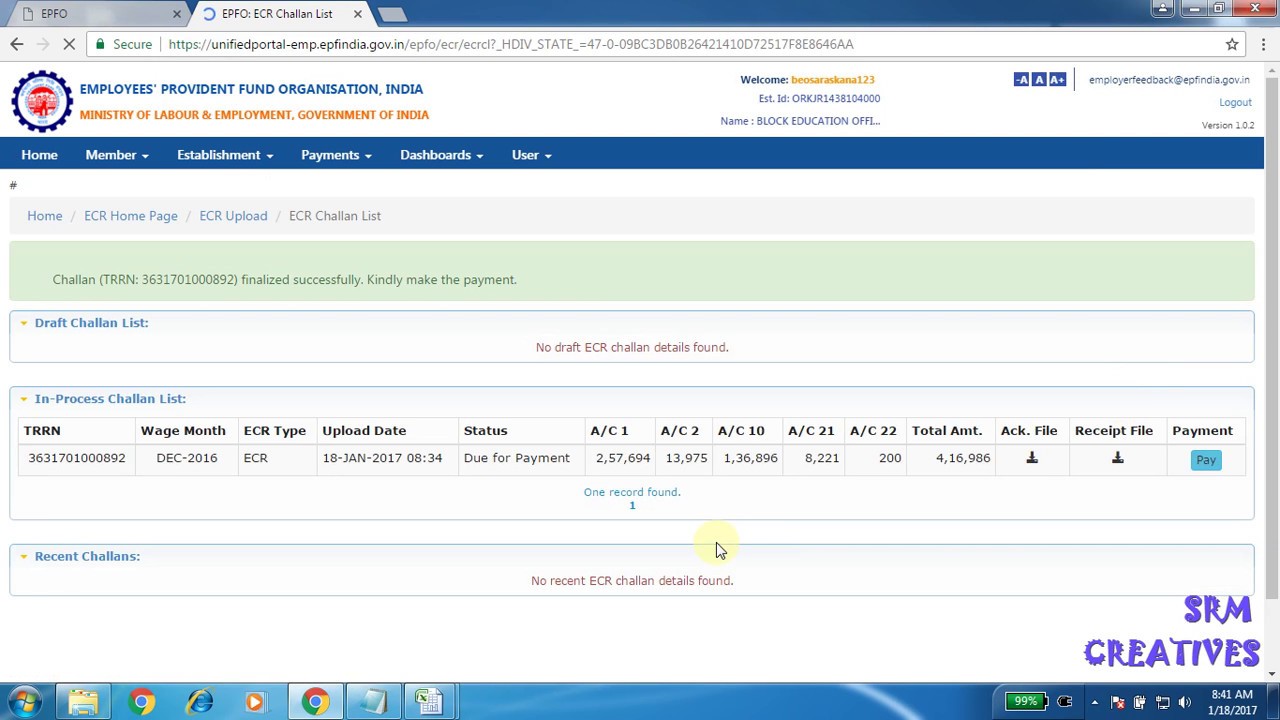Open the Action Center flag icon
Viewport: 1280px width, 720px height.
coord(1117,702)
